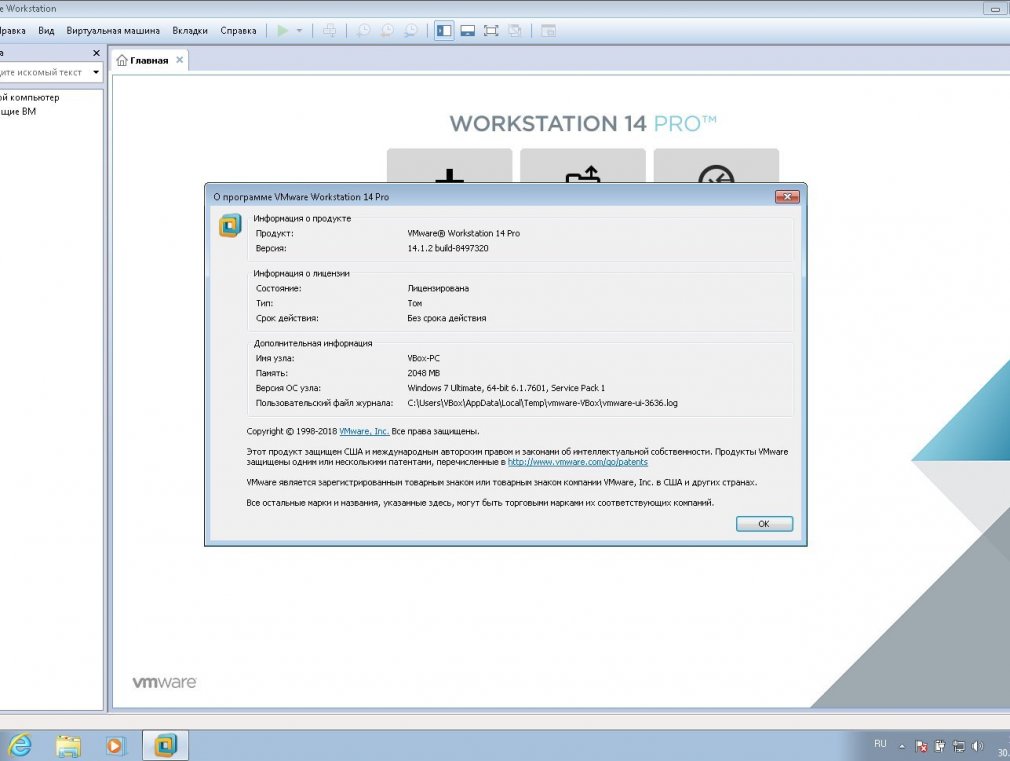Image resolution: width=1010 pixels, height=761 pixels.
Task: Open Windows Explorer from the taskbar
Action: (68, 746)
